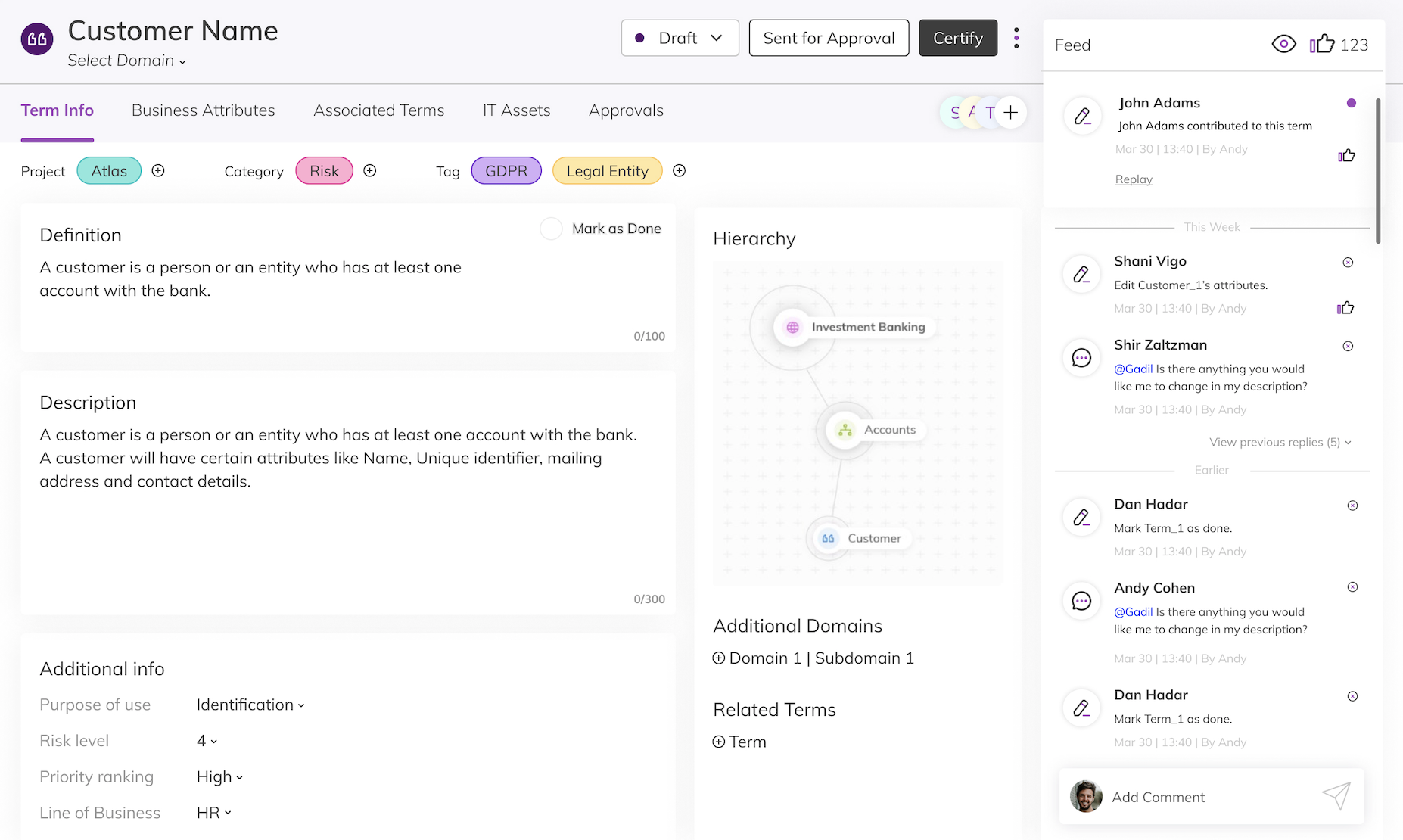Click the thumbs-up icon showing 123 likes

[1322, 45]
